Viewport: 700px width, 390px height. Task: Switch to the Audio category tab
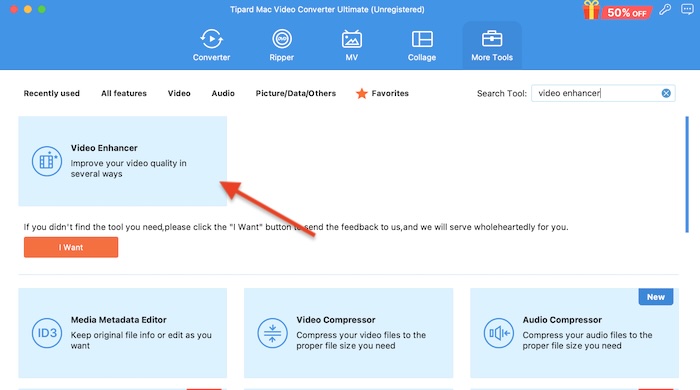click(x=223, y=93)
